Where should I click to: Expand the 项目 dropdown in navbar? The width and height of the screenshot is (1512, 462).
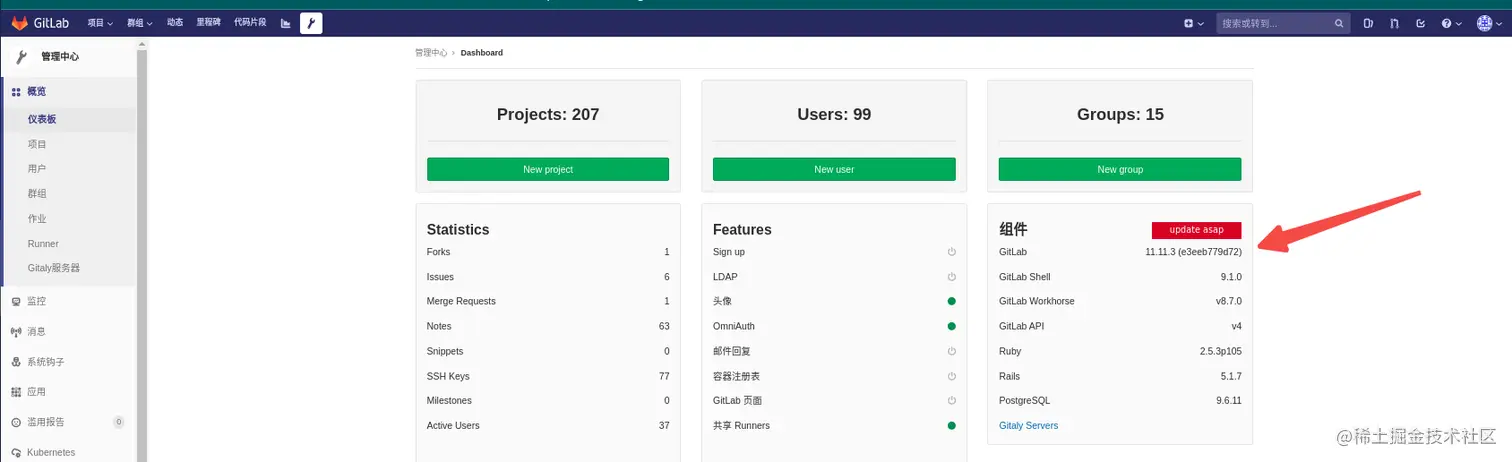click(x=100, y=23)
